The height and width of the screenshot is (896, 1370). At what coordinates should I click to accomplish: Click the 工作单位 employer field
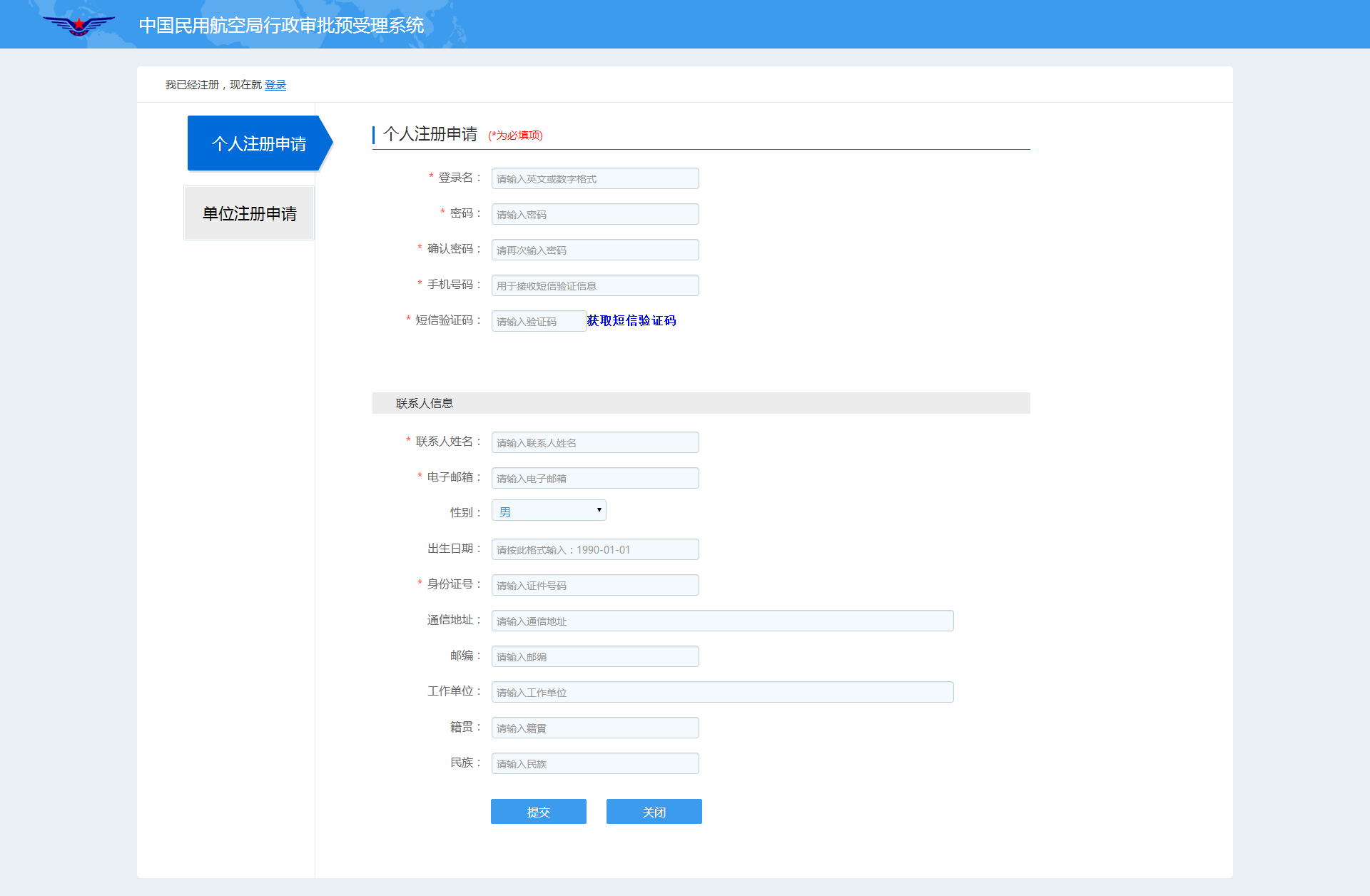pyautogui.click(x=722, y=692)
